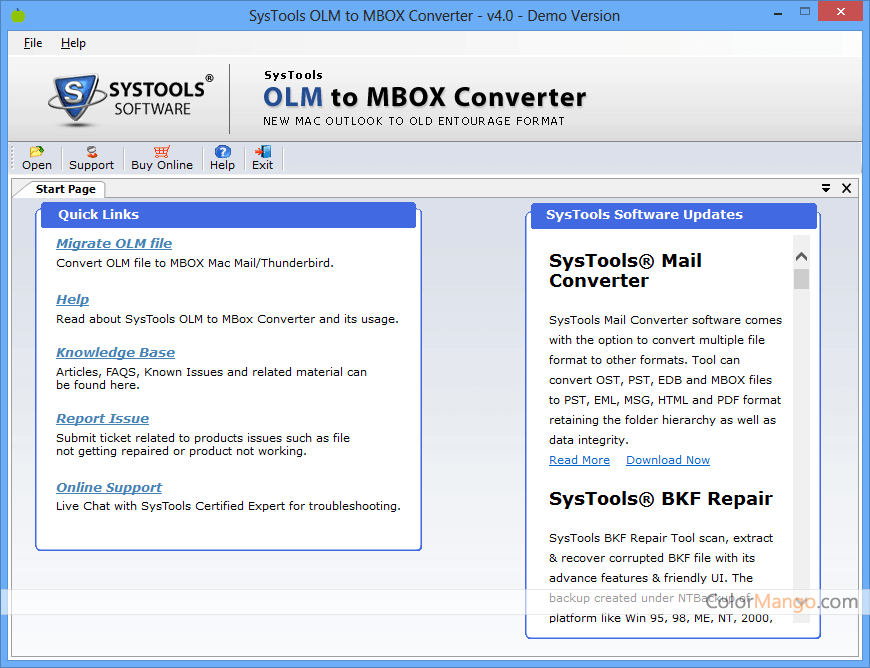Select the Support icon in the toolbar
The height and width of the screenshot is (668, 870).
91,158
